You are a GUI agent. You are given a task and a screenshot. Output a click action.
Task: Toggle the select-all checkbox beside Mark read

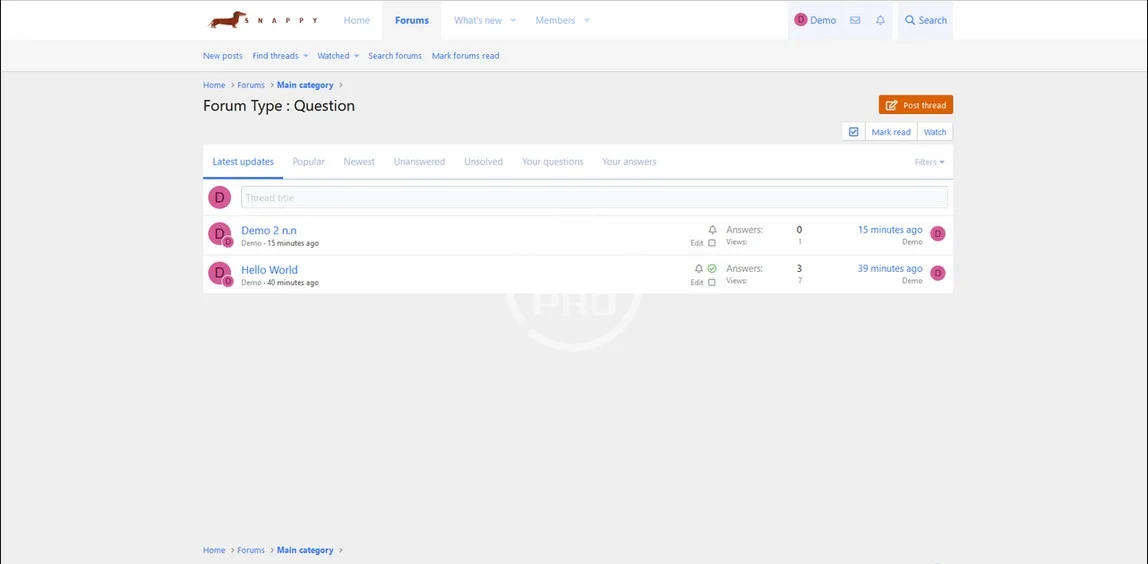click(x=853, y=132)
